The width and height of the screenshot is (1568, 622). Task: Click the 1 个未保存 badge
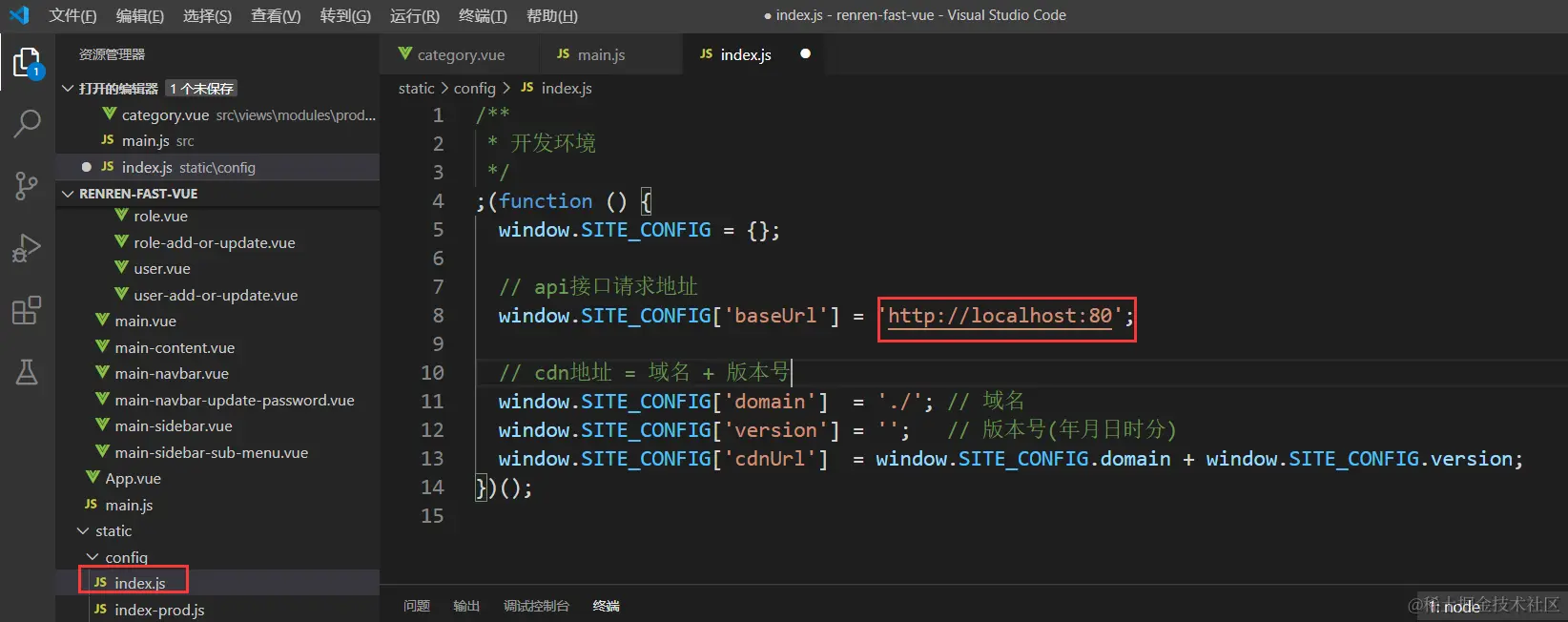pos(201,89)
